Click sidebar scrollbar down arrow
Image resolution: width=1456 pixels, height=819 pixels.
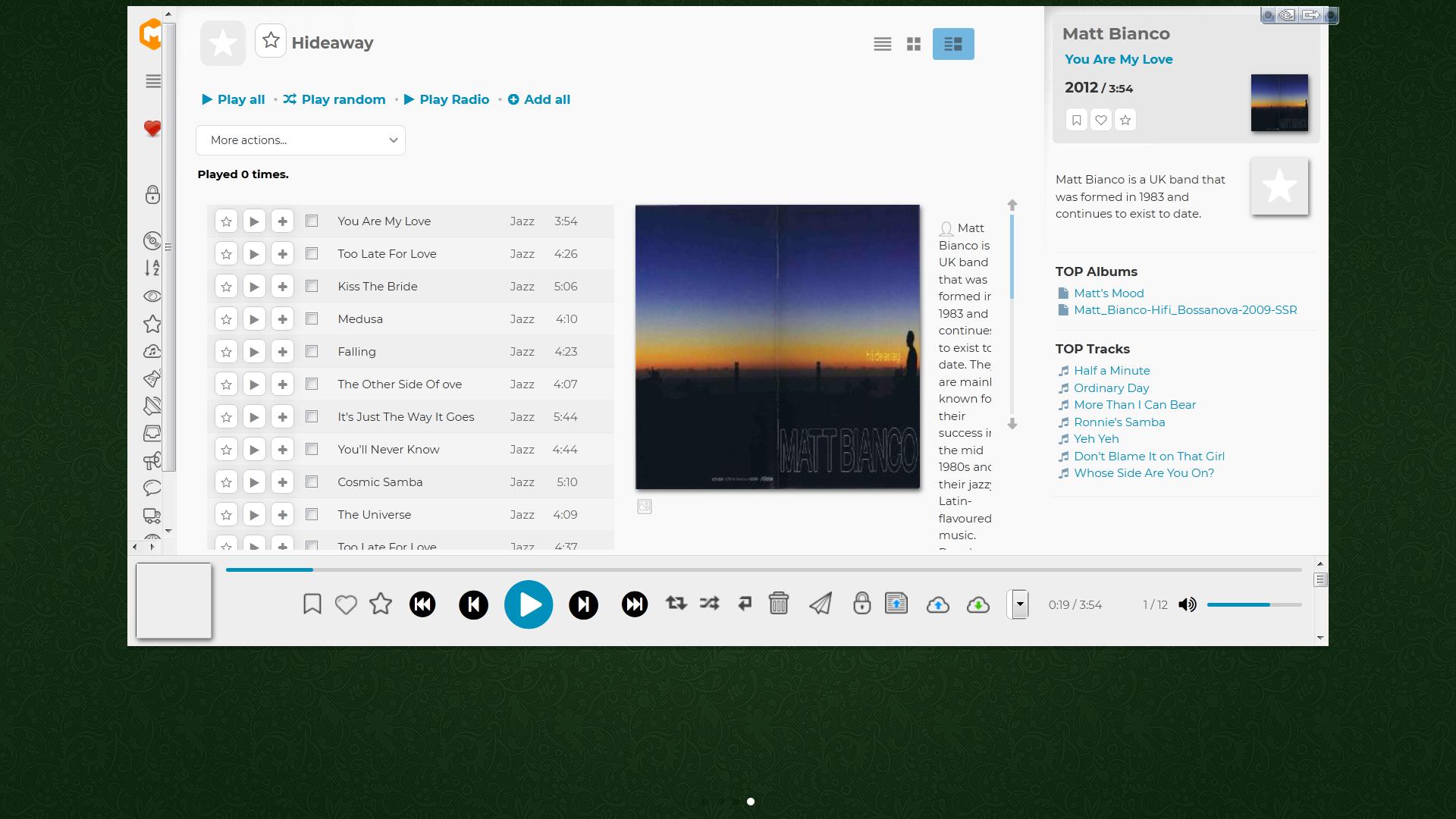(x=168, y=531)
